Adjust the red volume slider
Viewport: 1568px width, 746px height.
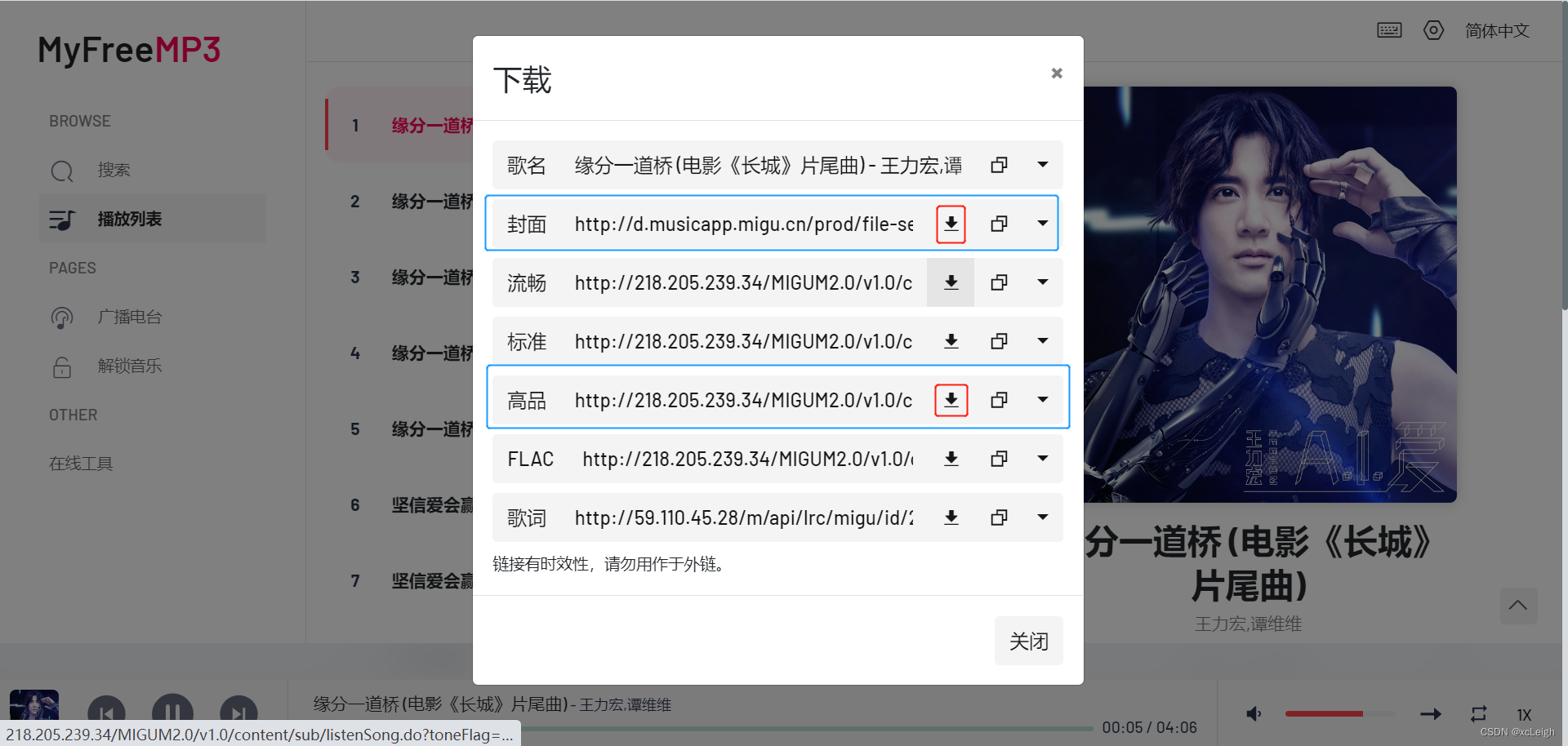coord(1339,713)
